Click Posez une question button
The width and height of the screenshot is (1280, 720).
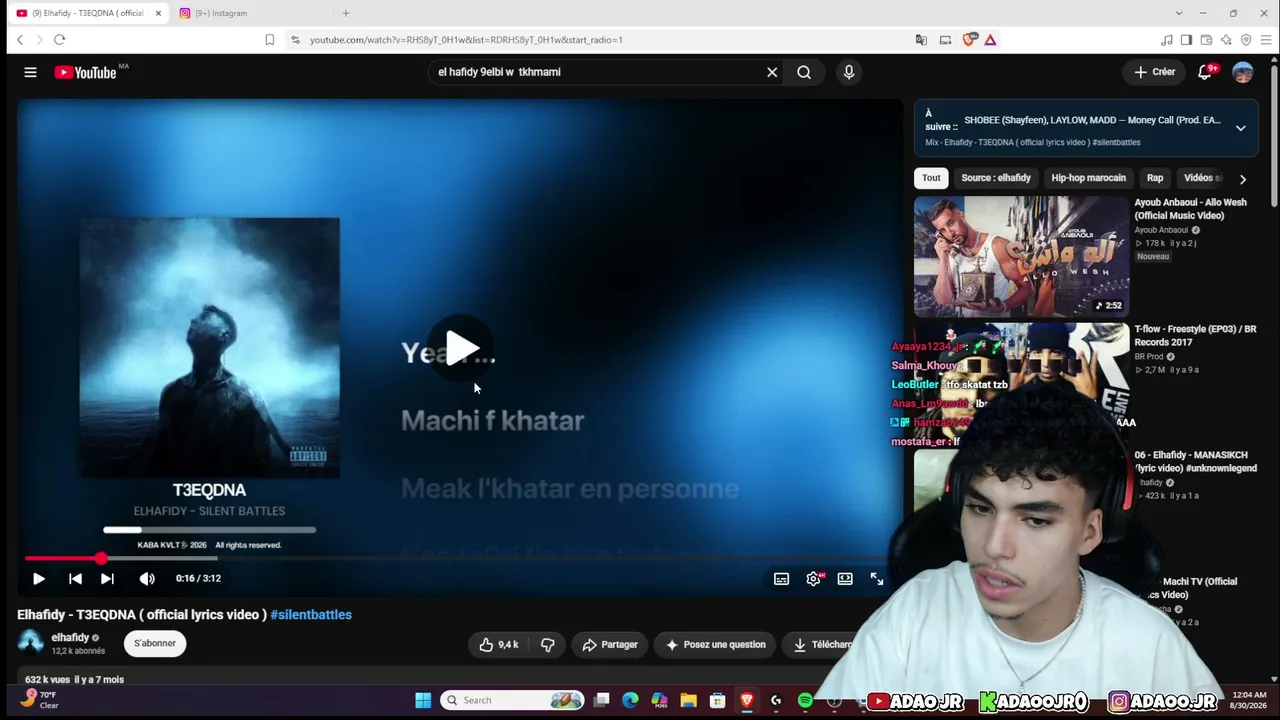coord(715,644)
